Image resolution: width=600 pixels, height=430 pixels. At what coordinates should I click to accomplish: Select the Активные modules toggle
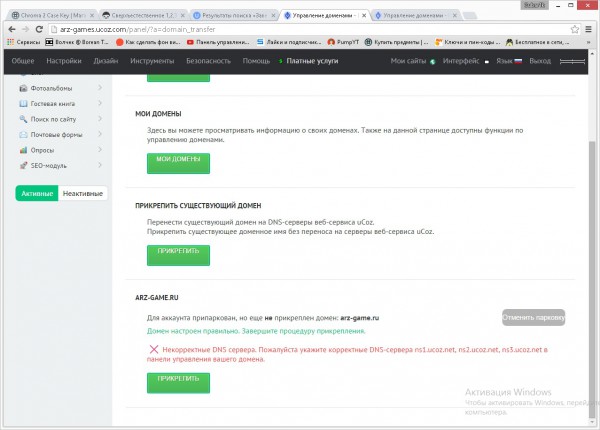coord(37,194)
